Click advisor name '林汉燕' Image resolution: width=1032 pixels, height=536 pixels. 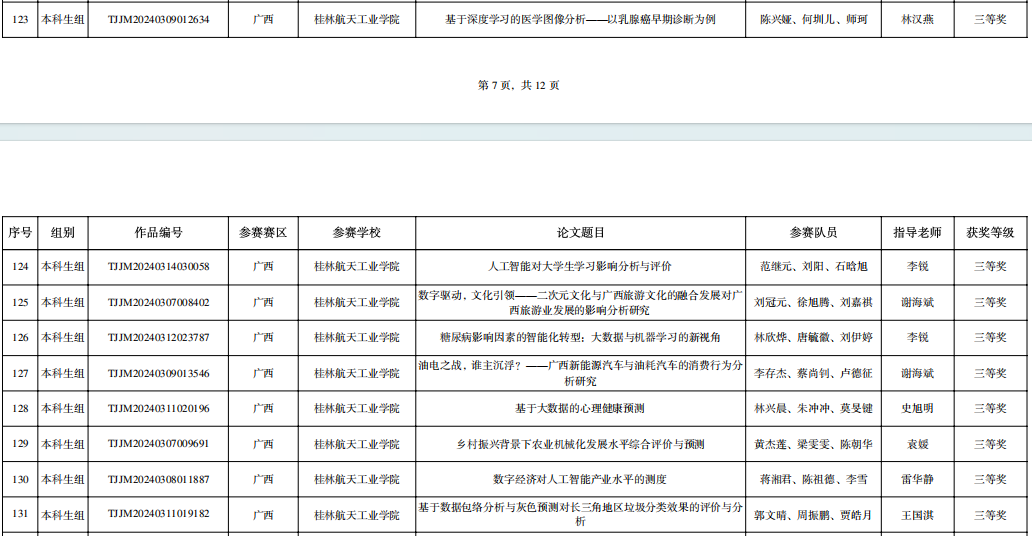click(916, 19)
